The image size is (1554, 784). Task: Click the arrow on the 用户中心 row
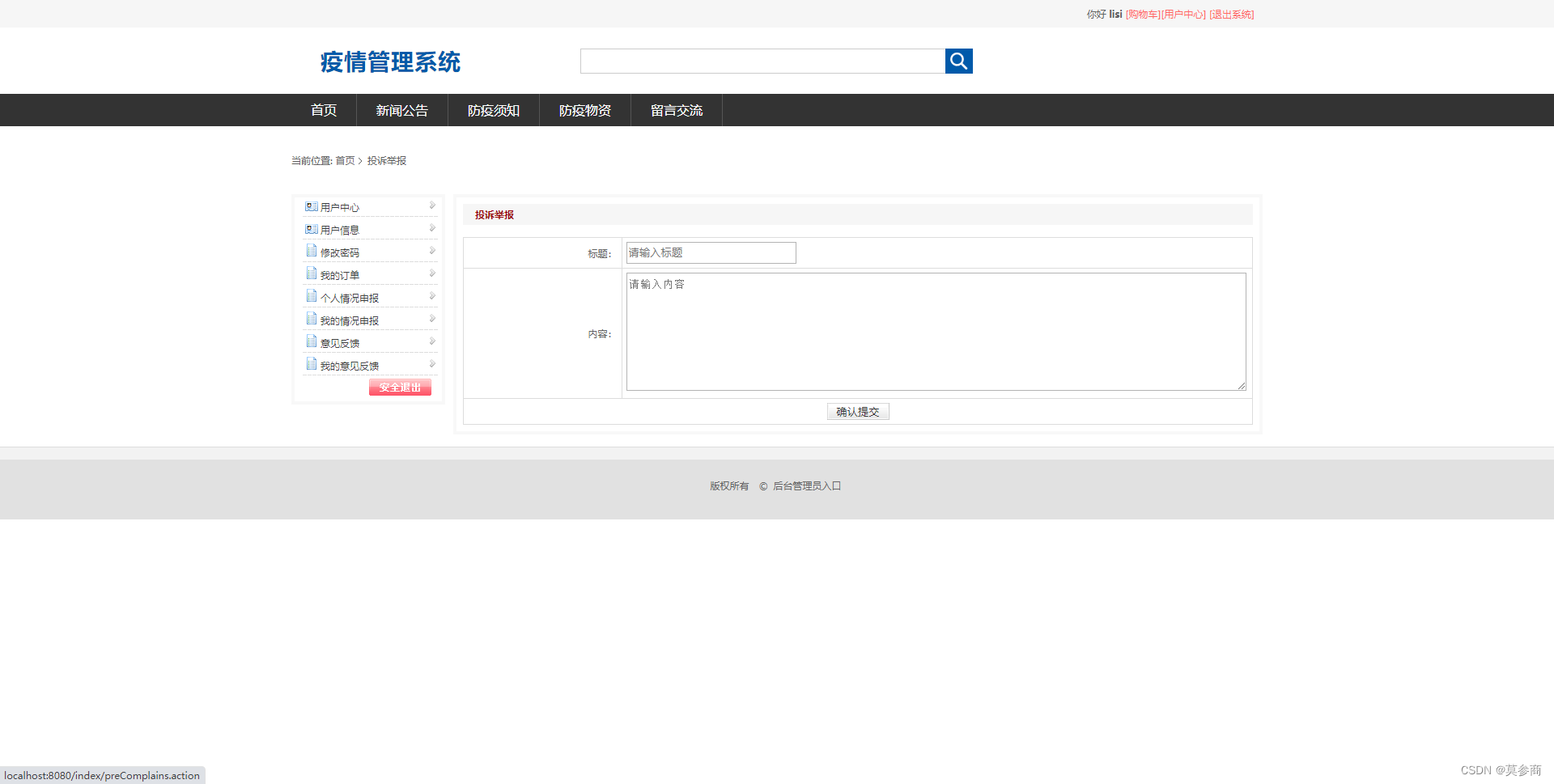[x=432, y=206]
